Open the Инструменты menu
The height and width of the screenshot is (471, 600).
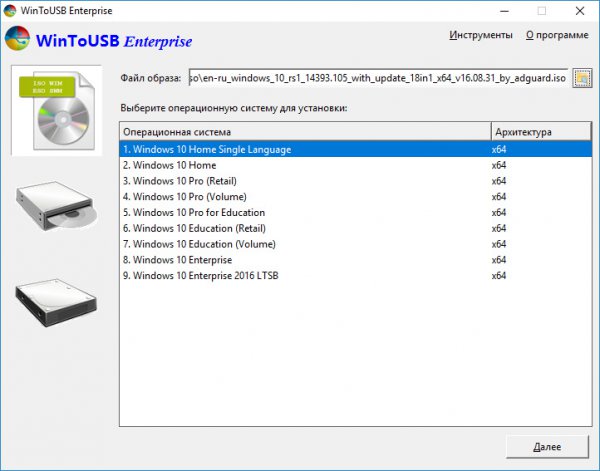481,35
